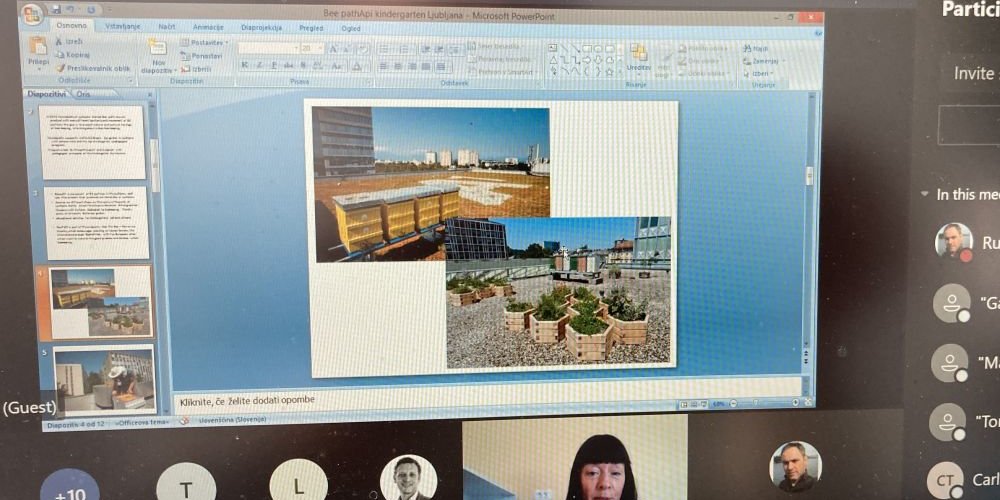
Task: Toggle strikethrough (abc) formatting
Action: [x=289, y=65]
